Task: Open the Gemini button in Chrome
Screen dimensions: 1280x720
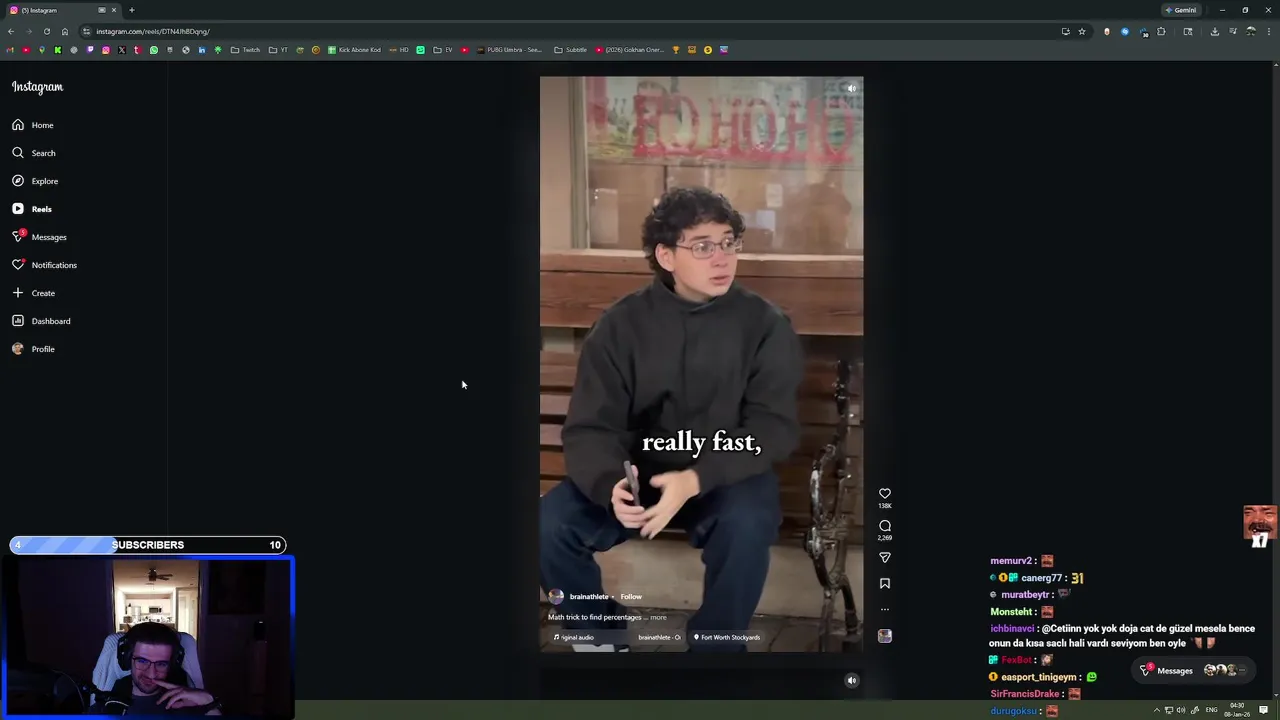Action: [1181, 10]
